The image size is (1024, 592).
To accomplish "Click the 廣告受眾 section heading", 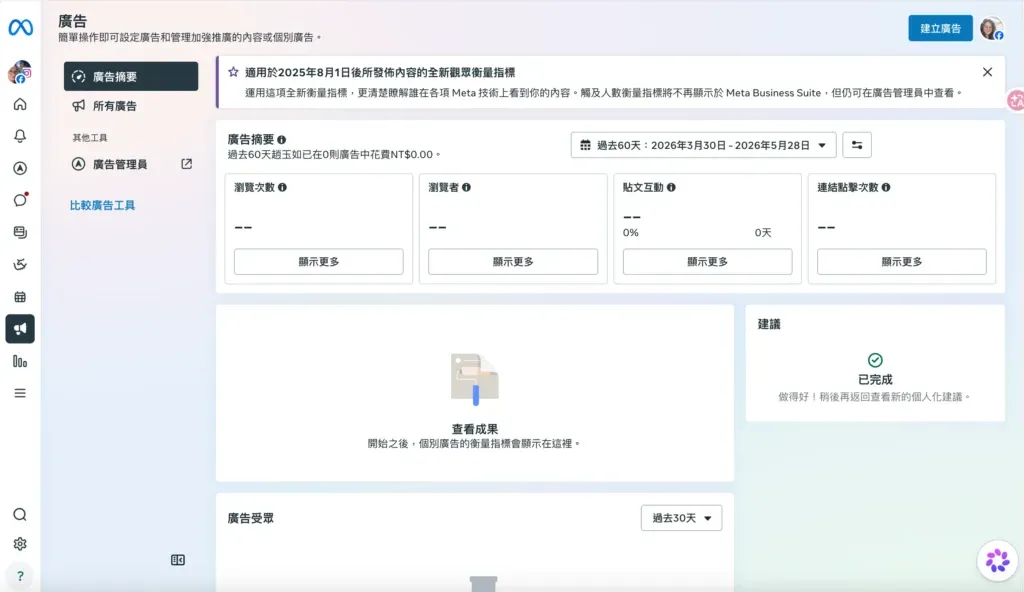I will [x=251, y=518].
